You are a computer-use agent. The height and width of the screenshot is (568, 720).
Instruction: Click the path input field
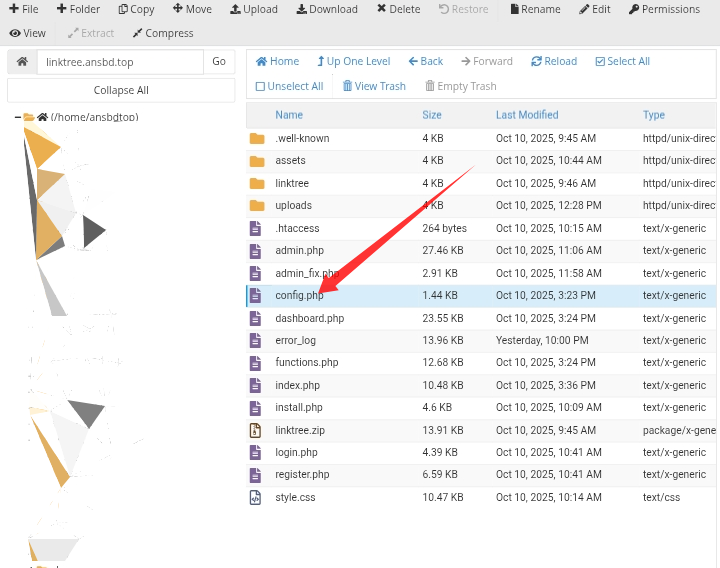[120, 62]
